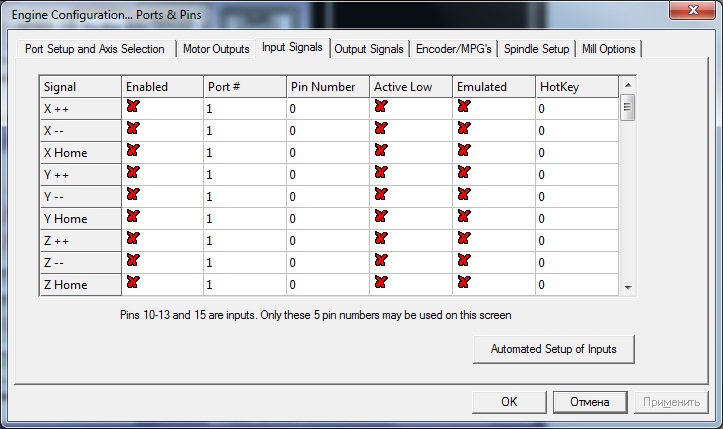Toggle Enabled mark for Y -- signal
The image size is (723, 429).
click(133, 194)
